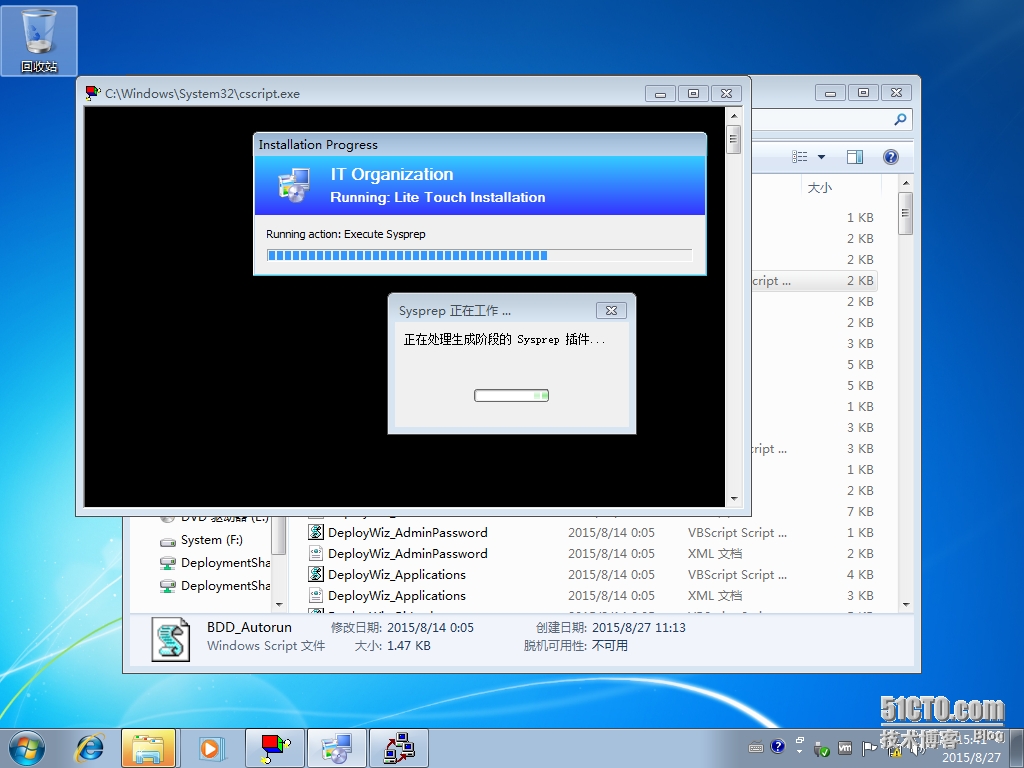
Task: Open the Windows Start menu orb
Action: pos(27,748)
